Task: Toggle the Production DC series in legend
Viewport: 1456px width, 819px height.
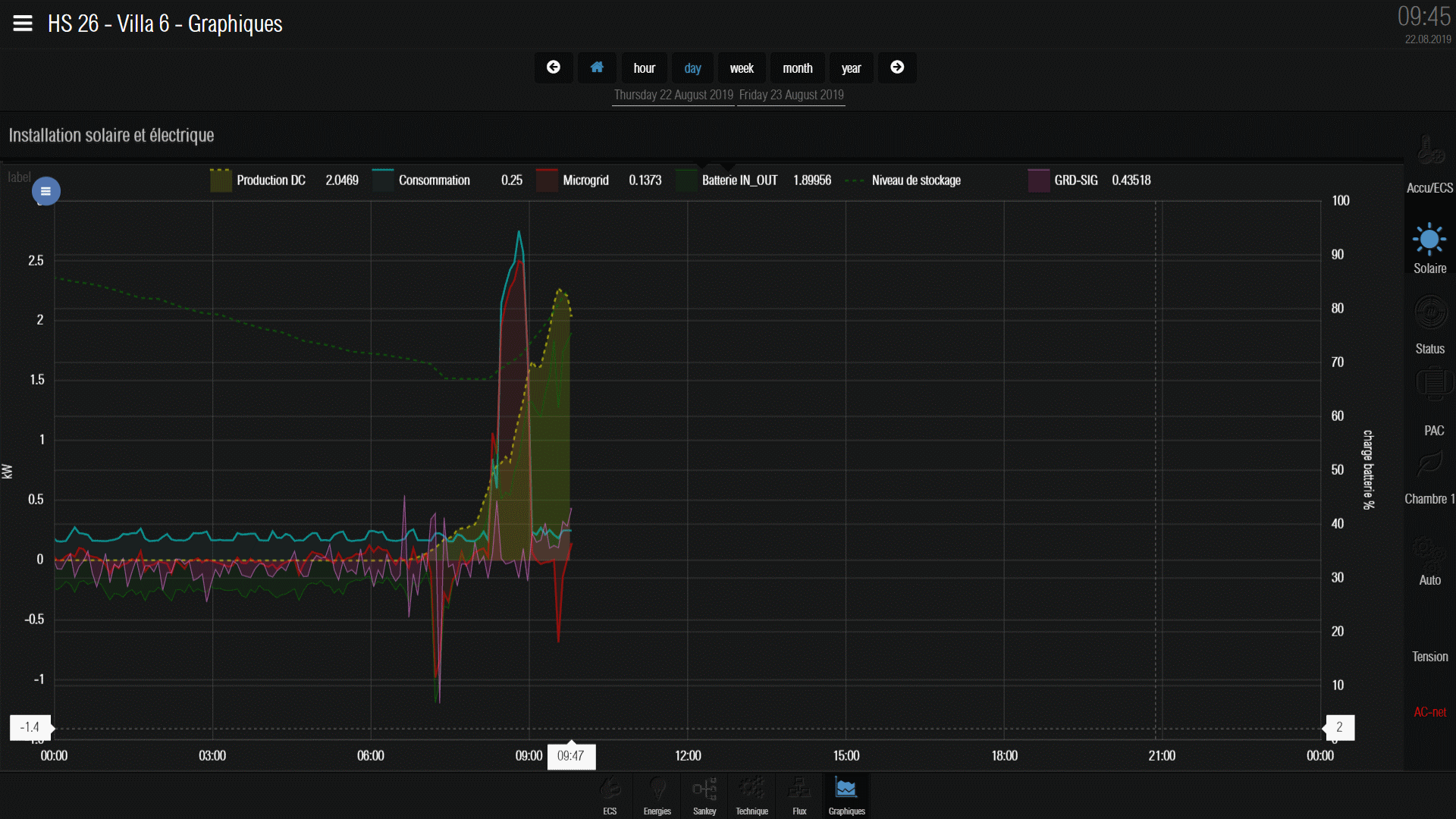Action: (271, 180)
